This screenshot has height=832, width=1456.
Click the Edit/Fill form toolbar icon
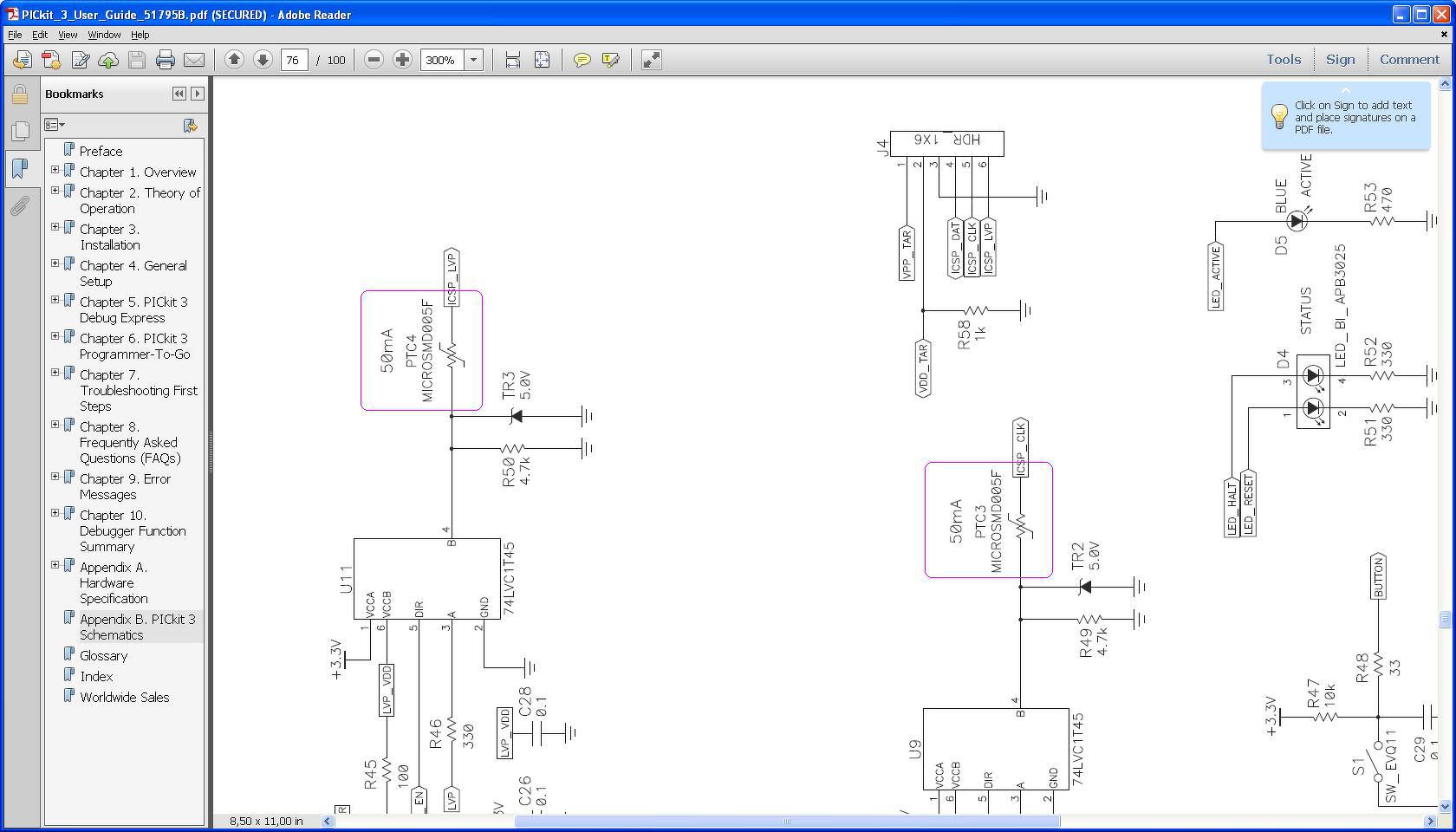80,60
